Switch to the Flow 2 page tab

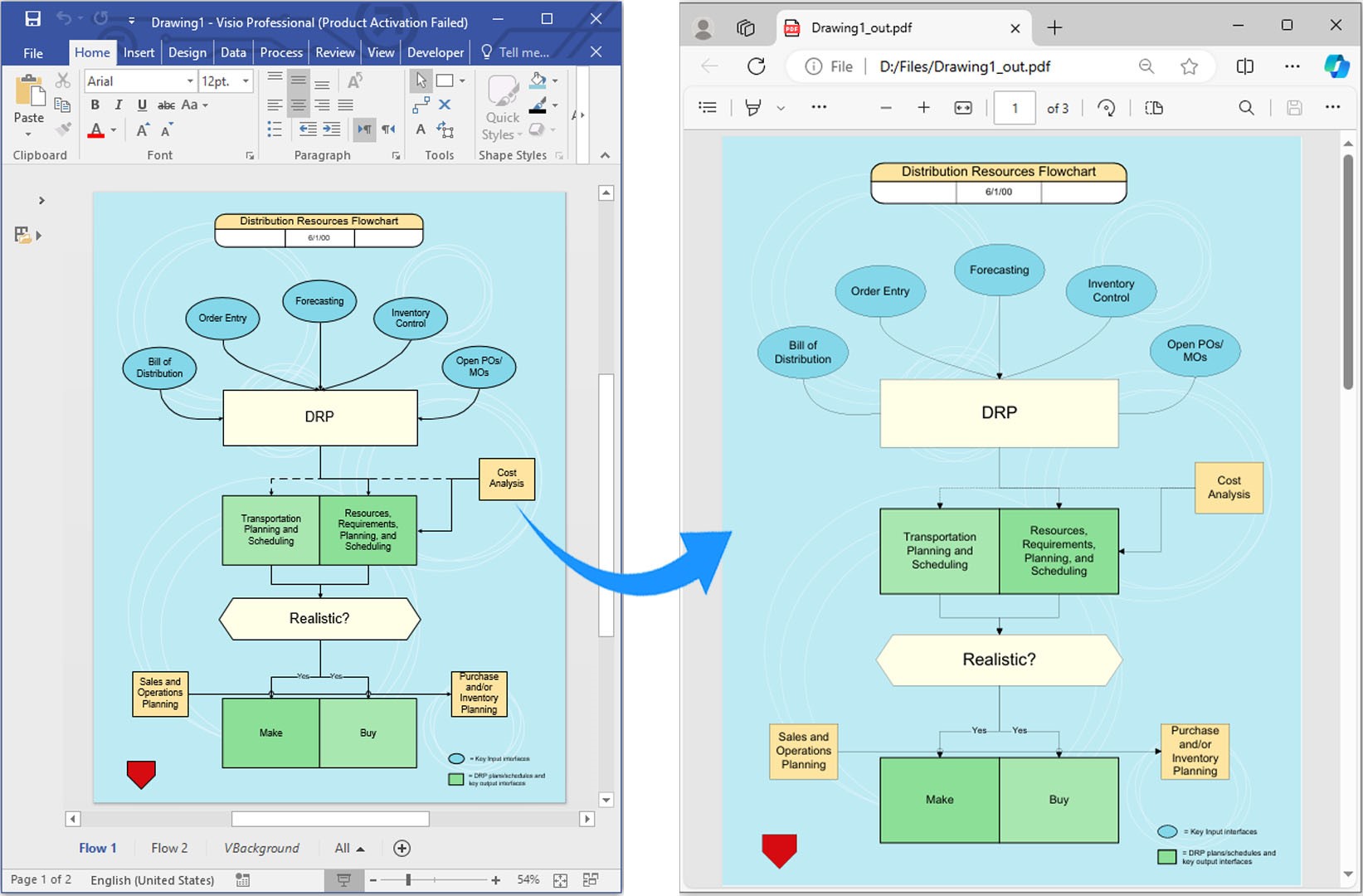168,848
